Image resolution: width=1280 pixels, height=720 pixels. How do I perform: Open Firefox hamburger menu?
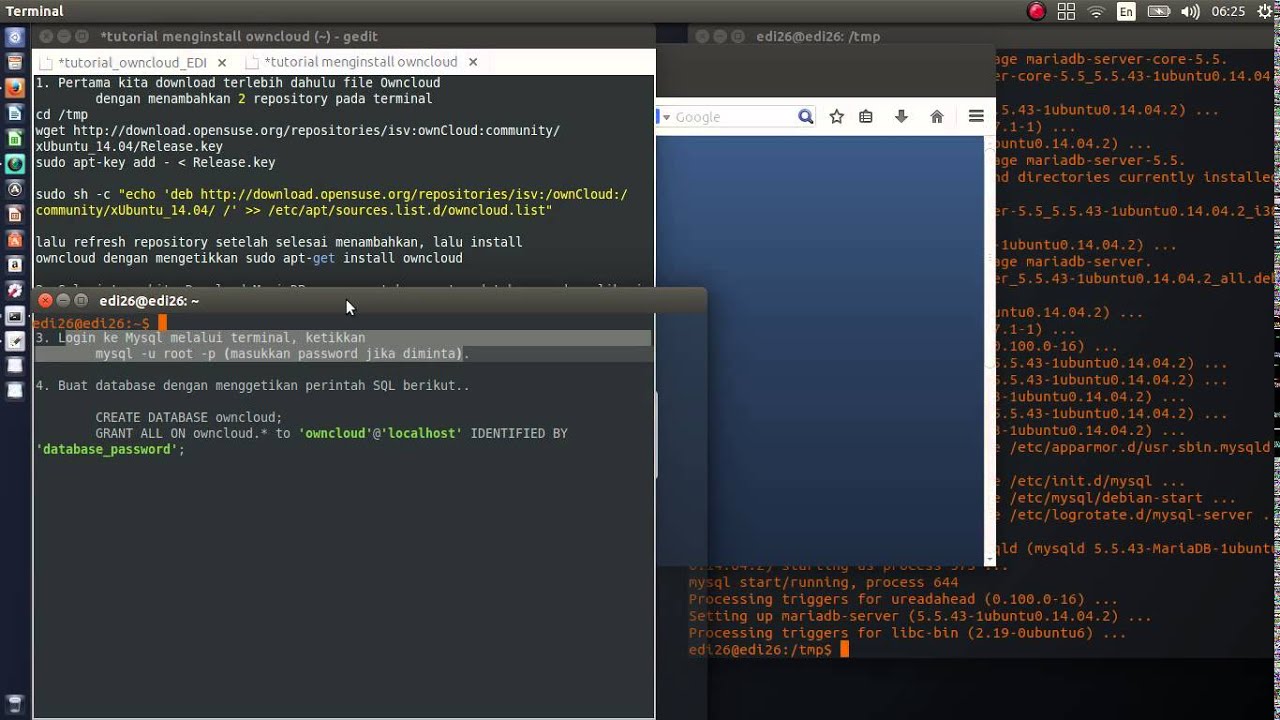tap(977, 117)
